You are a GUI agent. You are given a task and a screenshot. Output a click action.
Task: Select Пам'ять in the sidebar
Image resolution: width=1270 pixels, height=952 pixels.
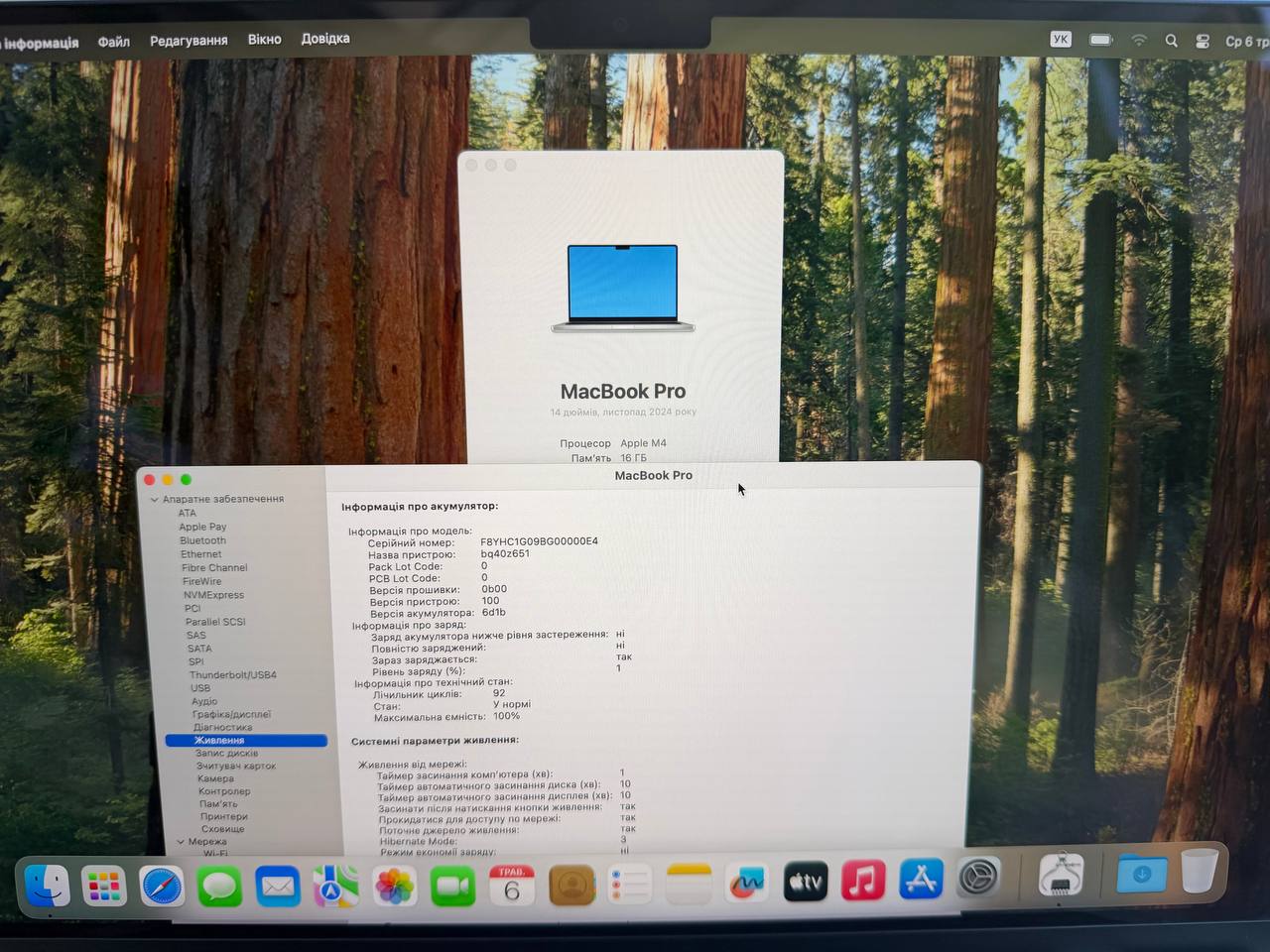[218, 804]
